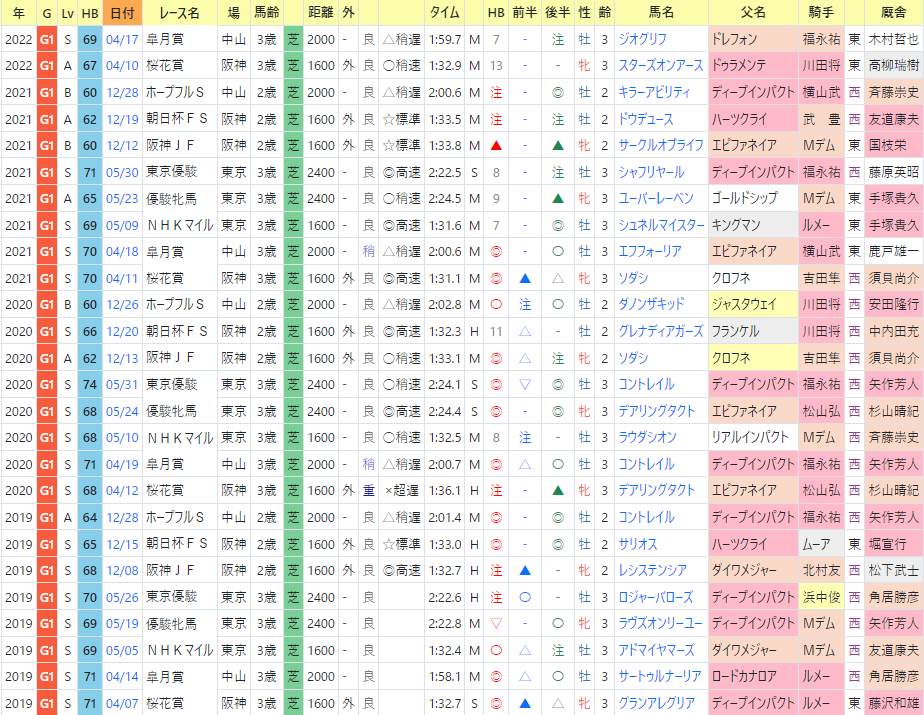Open the 04/17 date link
The width and height of the screenshot is (924, 715).
coord(122,39)
